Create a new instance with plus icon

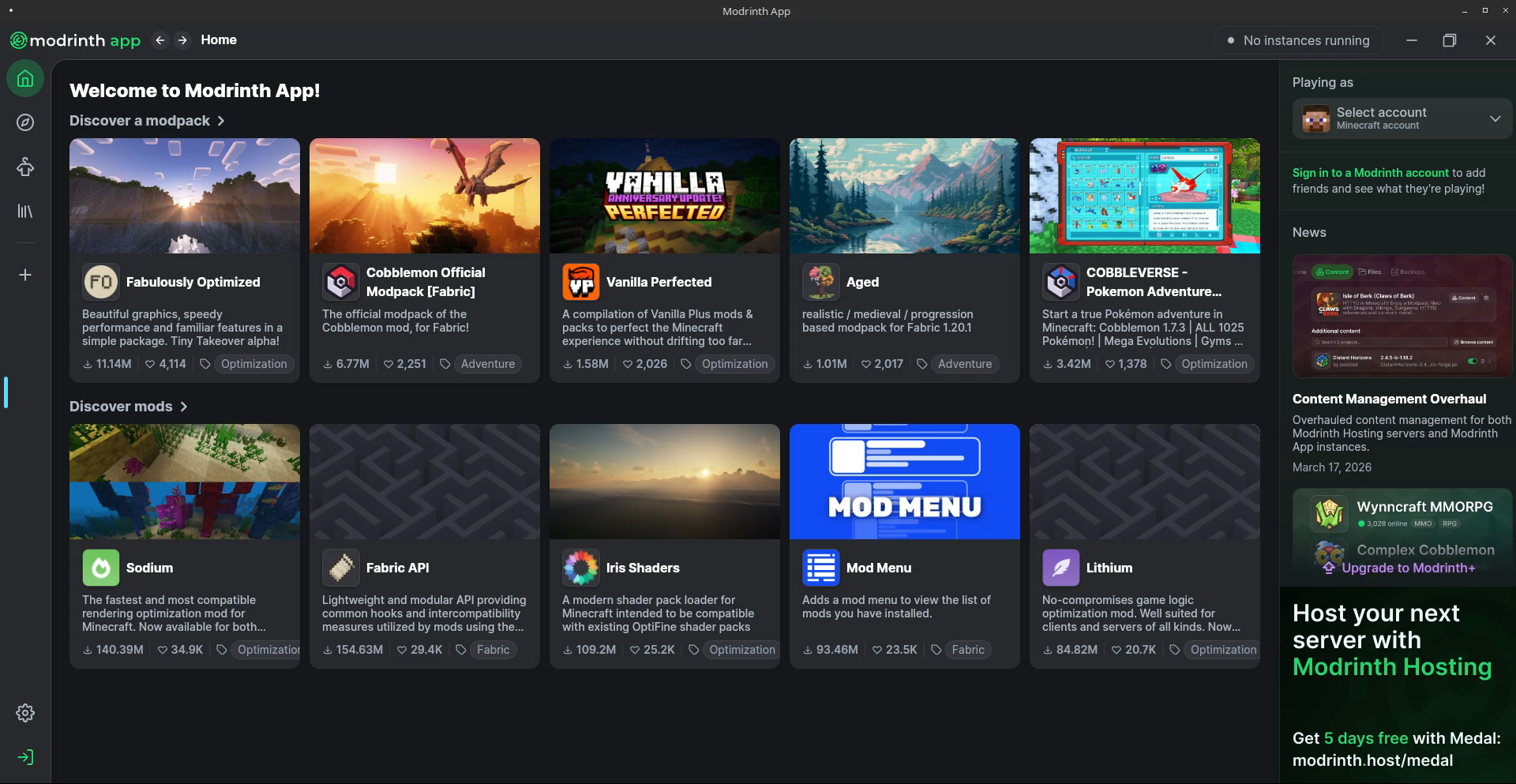tap(25, 275)
